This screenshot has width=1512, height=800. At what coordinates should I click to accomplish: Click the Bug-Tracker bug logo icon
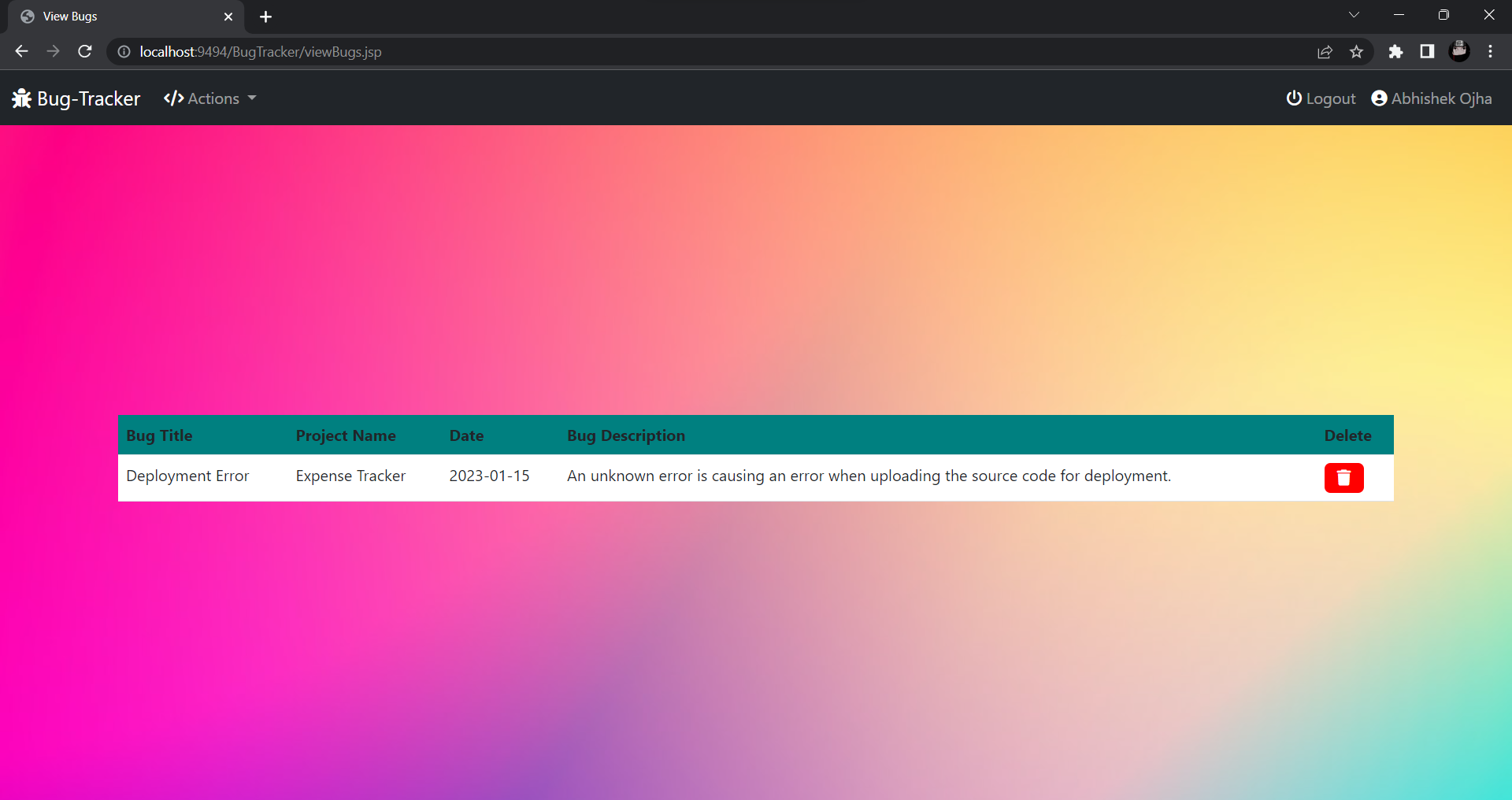[23, 98]
